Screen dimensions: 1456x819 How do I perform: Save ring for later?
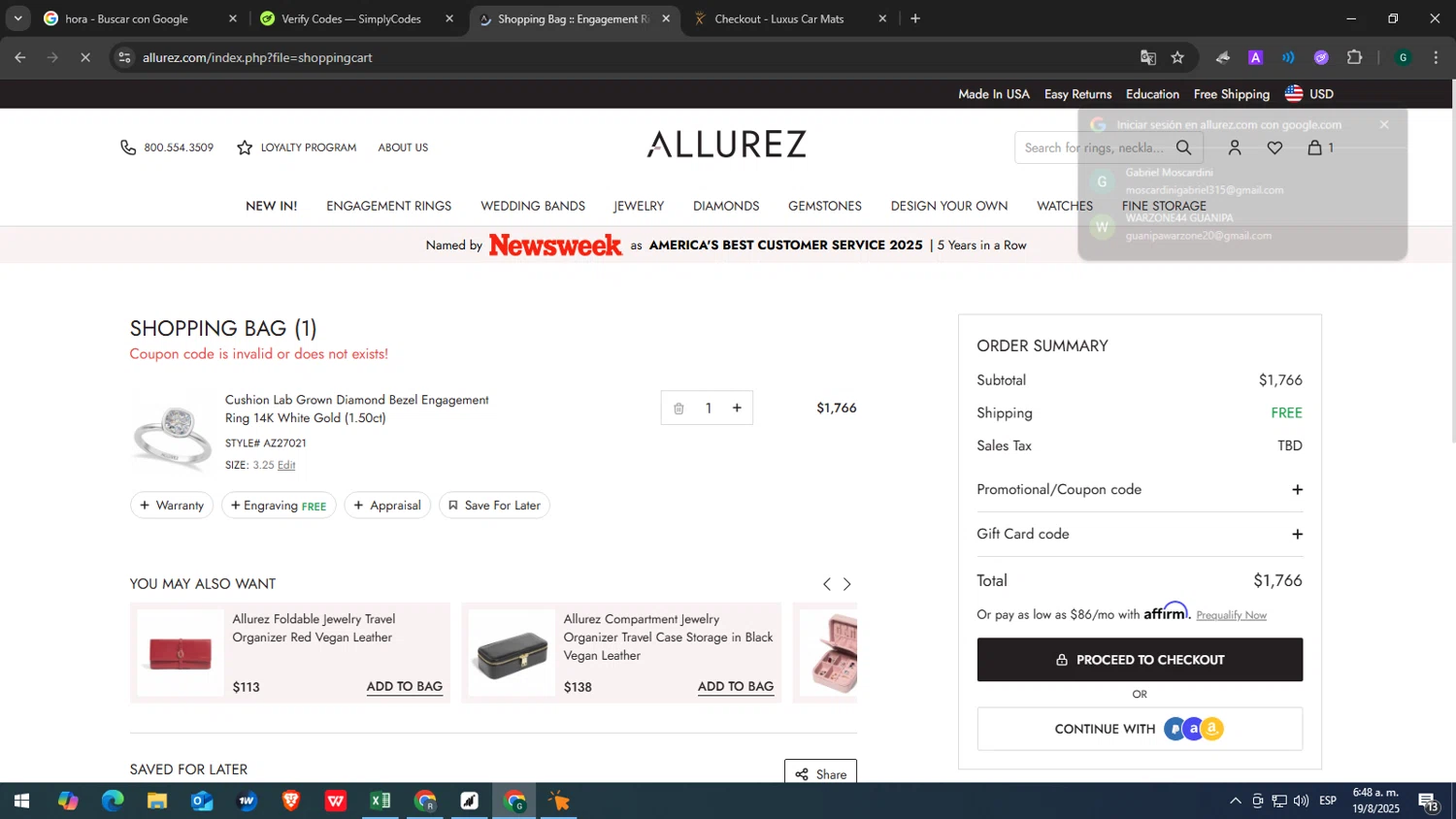[x=494, y=506]
